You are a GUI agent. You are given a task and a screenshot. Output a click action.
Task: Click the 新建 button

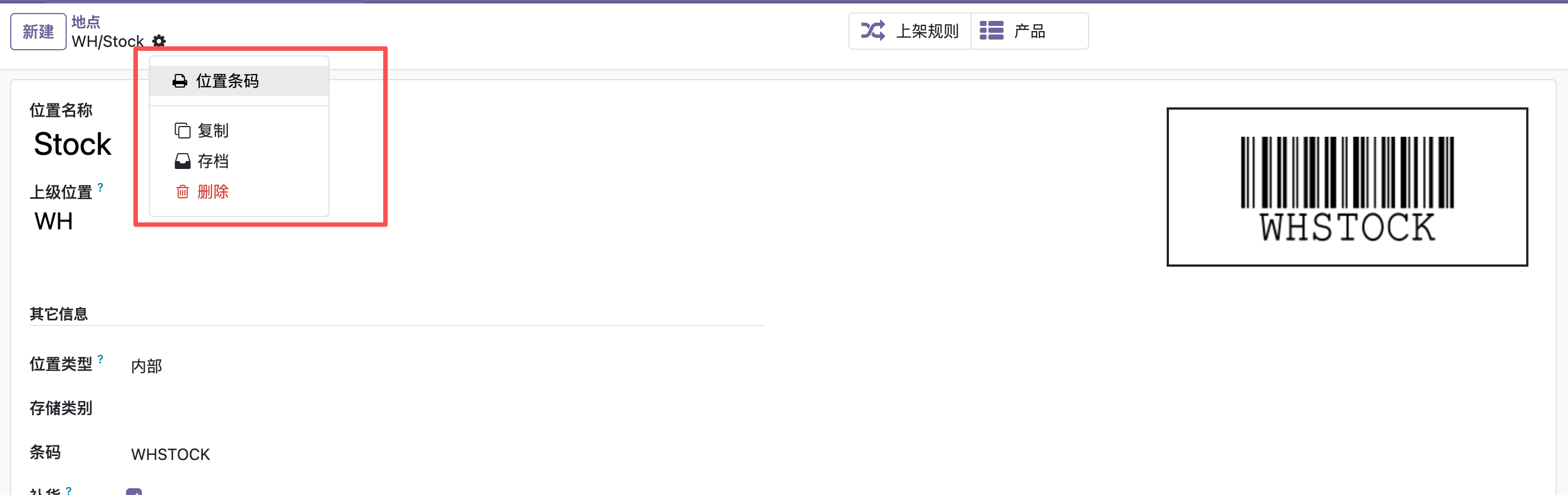(38, 32)
